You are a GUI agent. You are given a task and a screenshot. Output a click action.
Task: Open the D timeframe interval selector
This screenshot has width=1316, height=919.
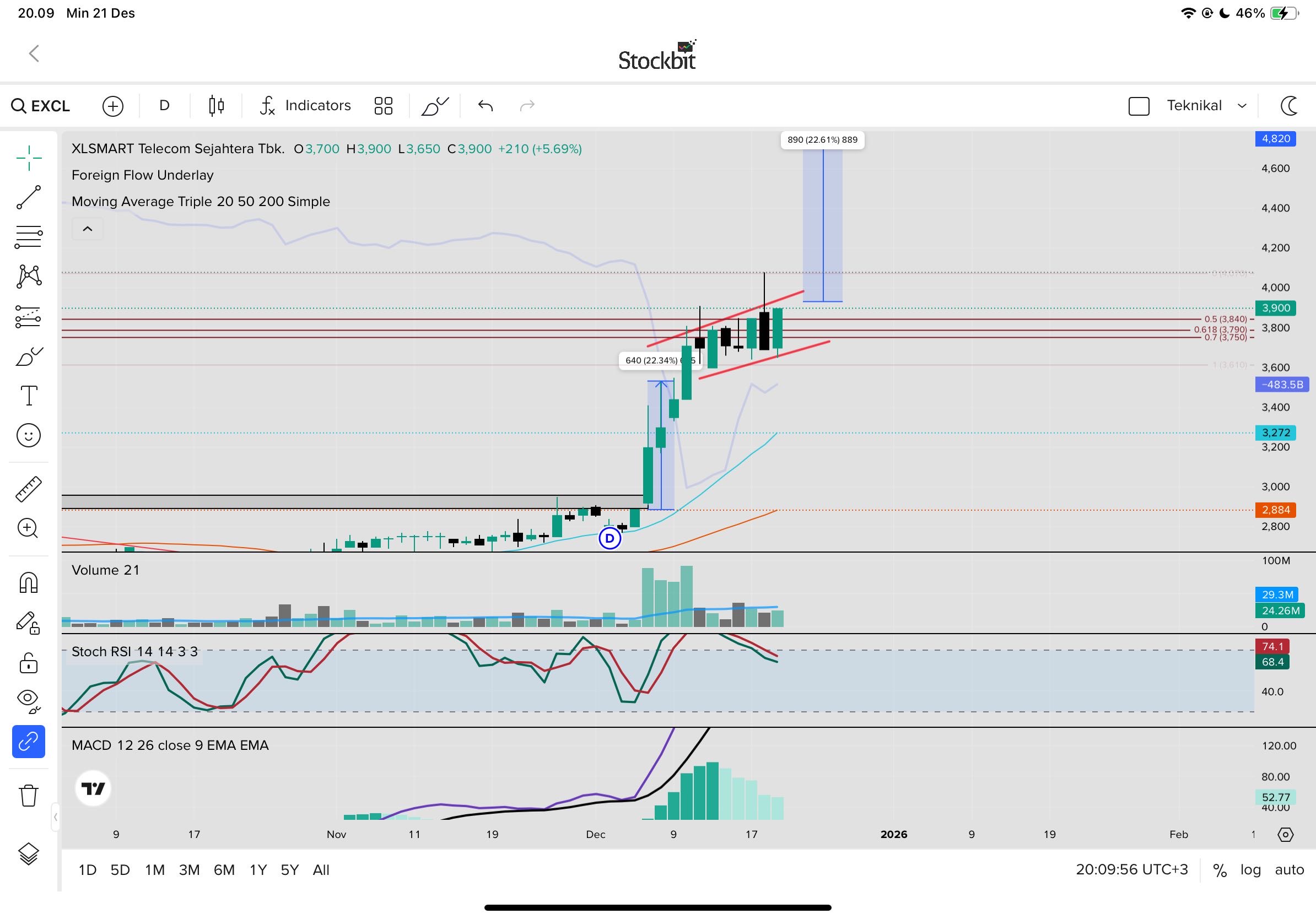click(x=164, y=105)
